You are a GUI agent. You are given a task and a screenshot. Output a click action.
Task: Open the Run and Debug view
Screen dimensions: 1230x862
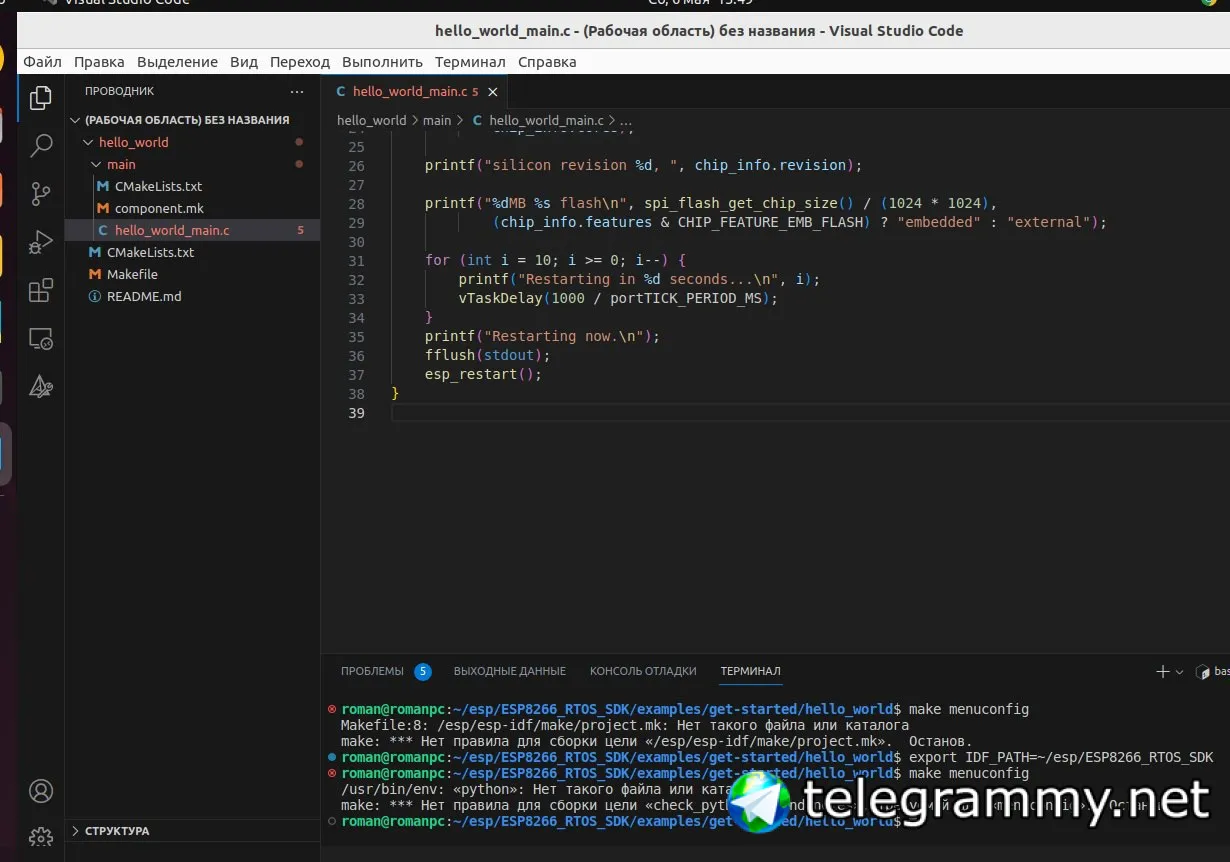coord(41,242)
